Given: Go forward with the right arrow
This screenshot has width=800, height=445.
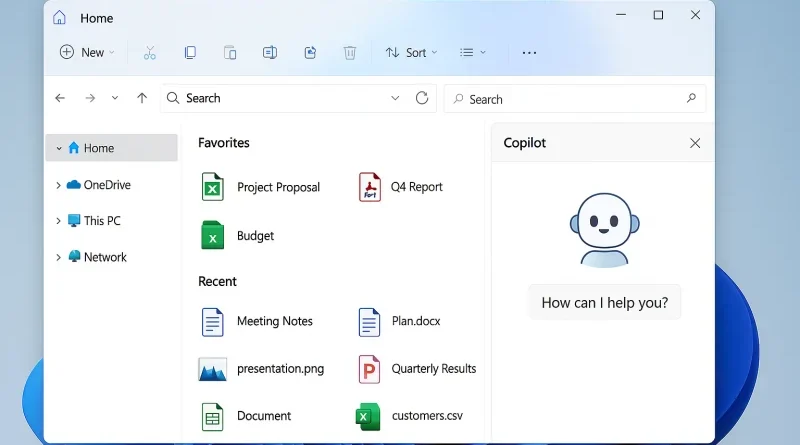Looking at the screenshot, I should [x=90, y=98].
